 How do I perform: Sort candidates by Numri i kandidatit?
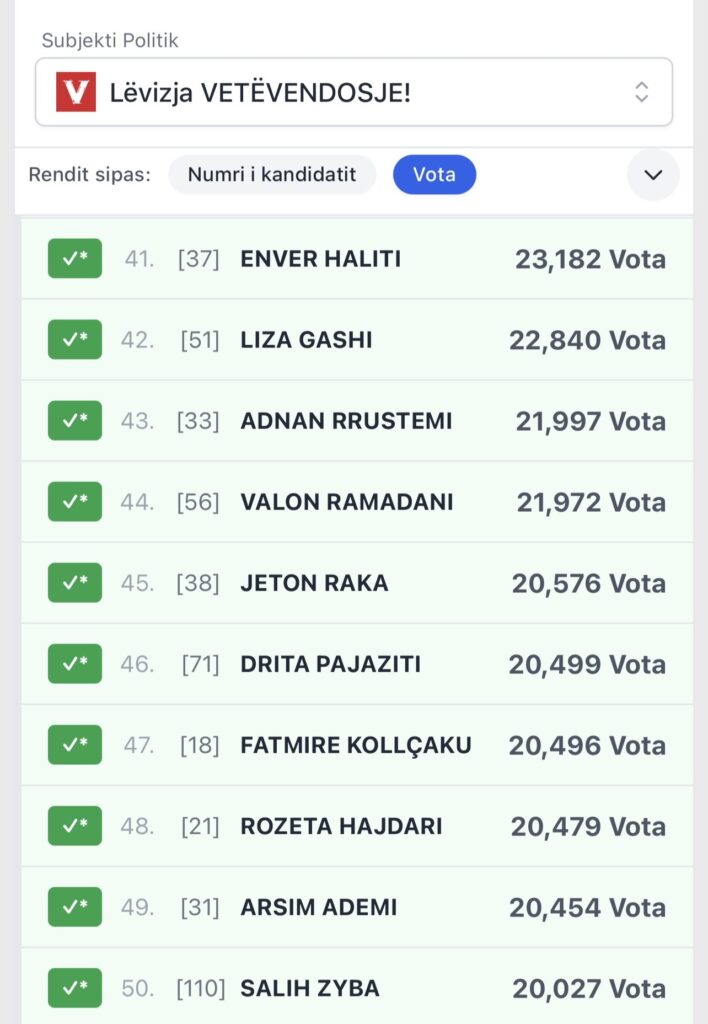[272, 175]
